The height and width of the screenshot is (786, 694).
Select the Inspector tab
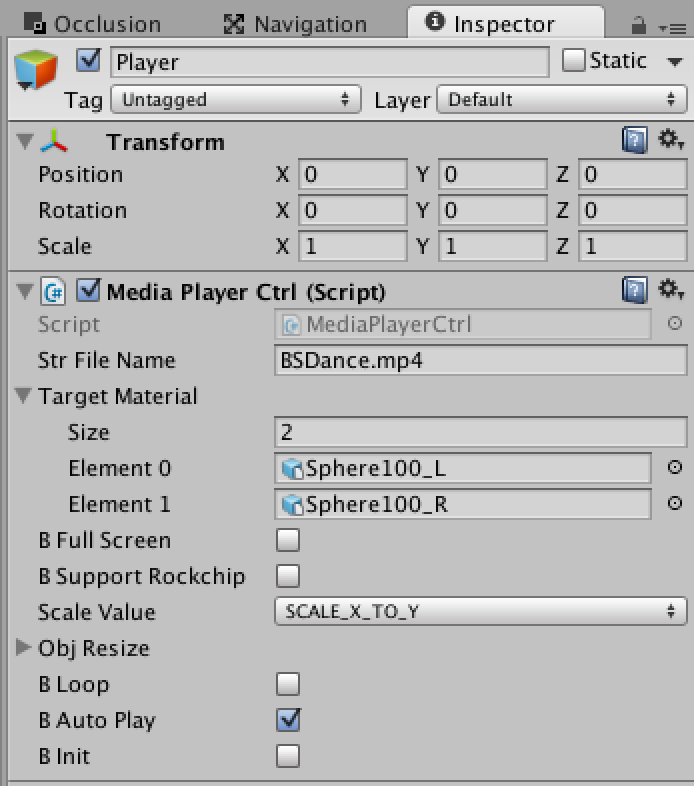(x=505, y=23)
